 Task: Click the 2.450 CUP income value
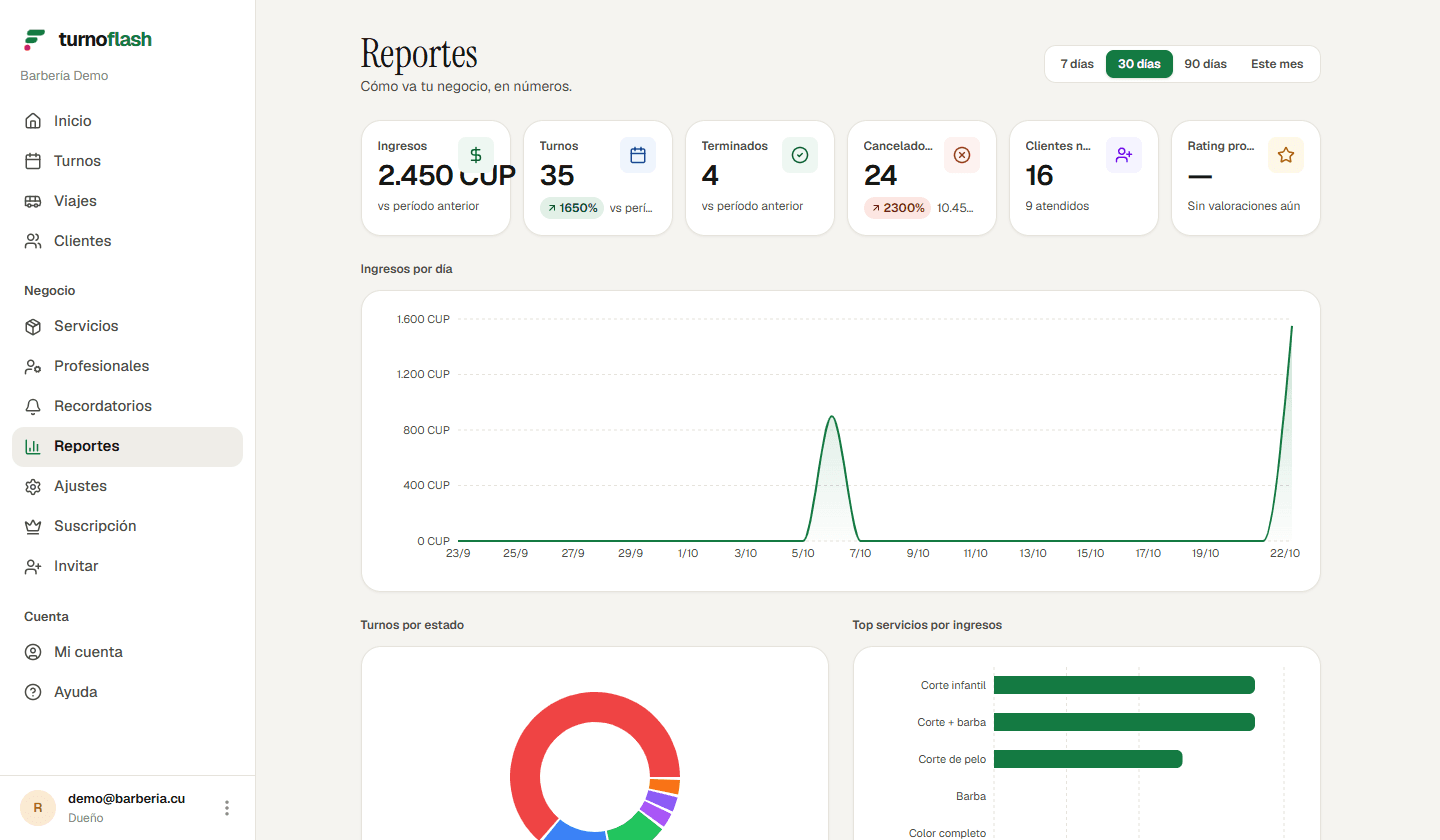(447, 175)
